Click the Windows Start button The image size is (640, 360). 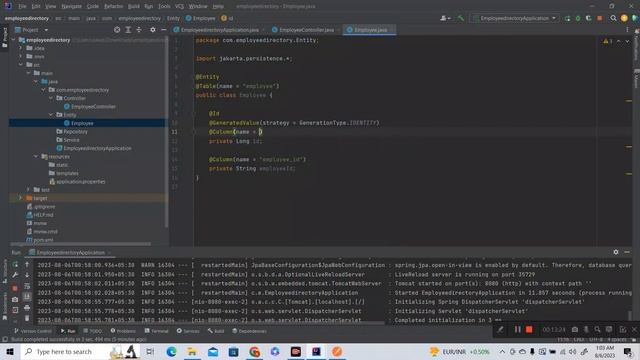(x=10, y=351)
